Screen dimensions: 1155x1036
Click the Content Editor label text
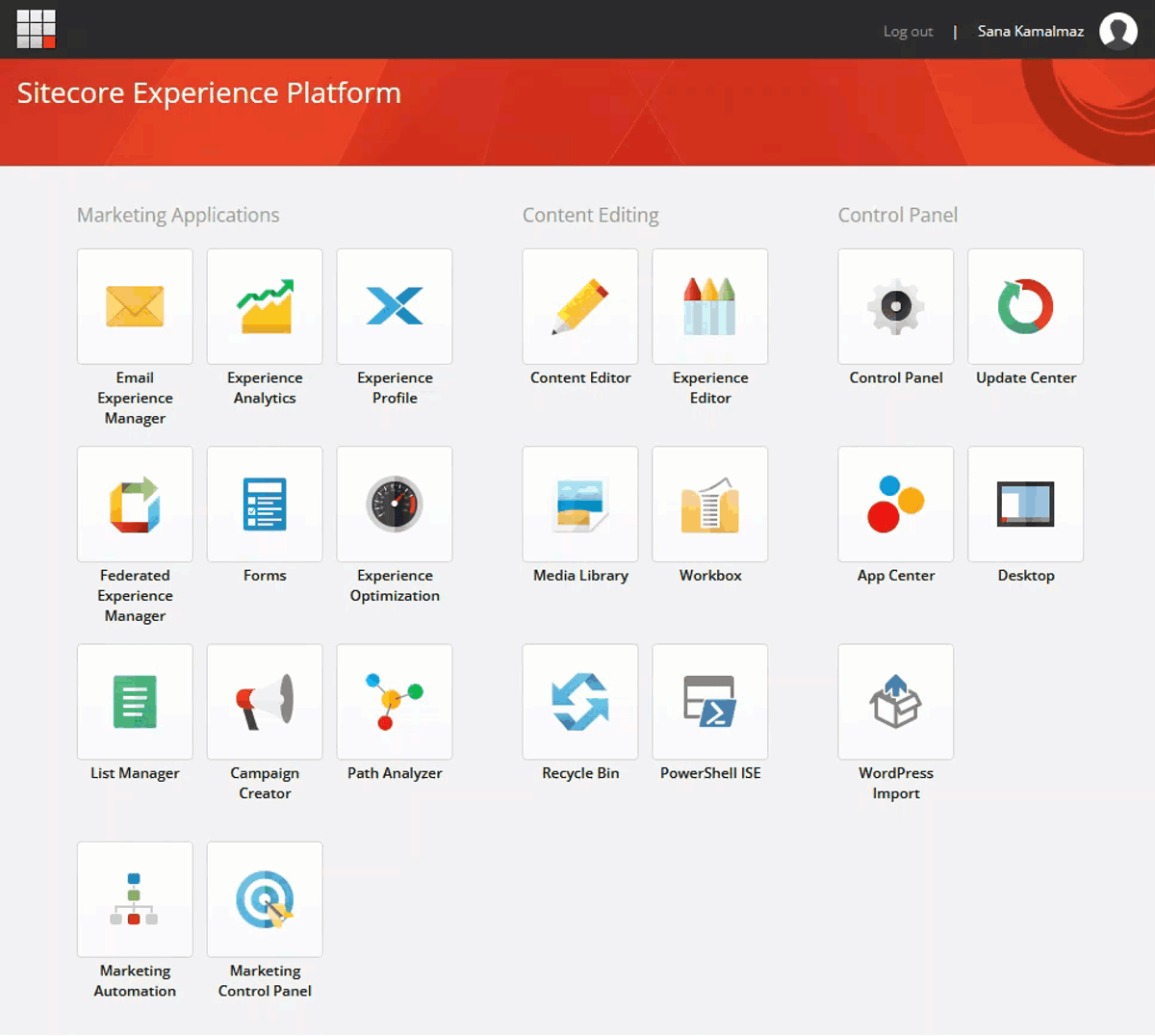(580, 377)
